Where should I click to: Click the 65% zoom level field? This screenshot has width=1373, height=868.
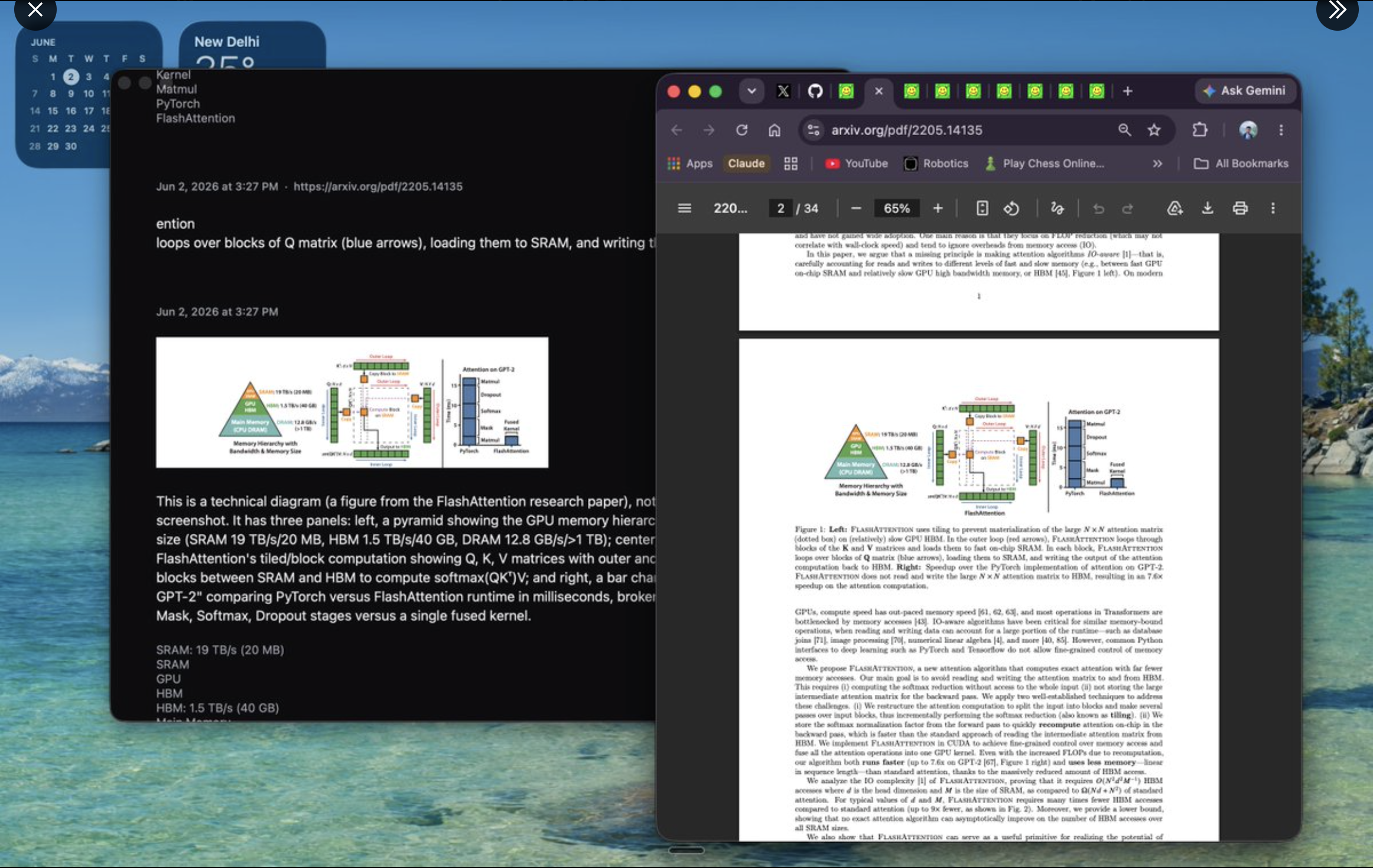pos(896,208)
